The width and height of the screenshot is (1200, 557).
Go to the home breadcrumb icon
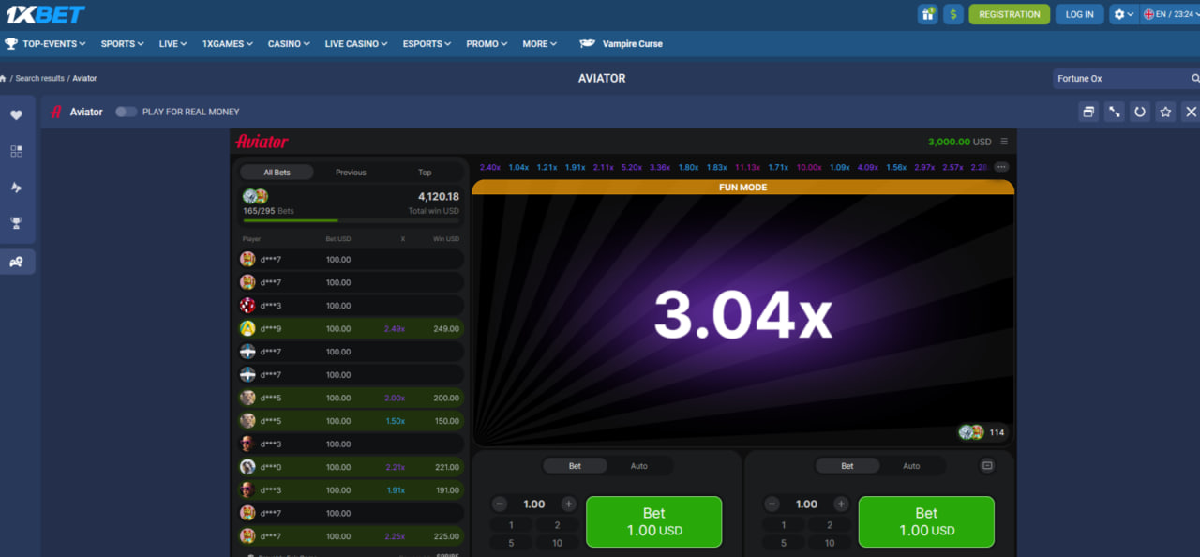(4, 78)
